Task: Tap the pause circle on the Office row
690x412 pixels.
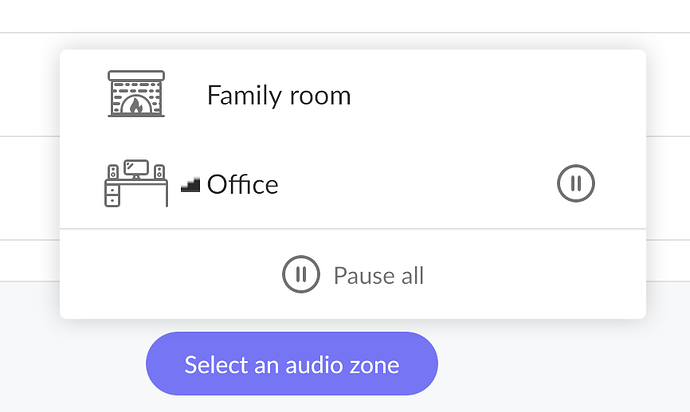Action: coord(576,183)
